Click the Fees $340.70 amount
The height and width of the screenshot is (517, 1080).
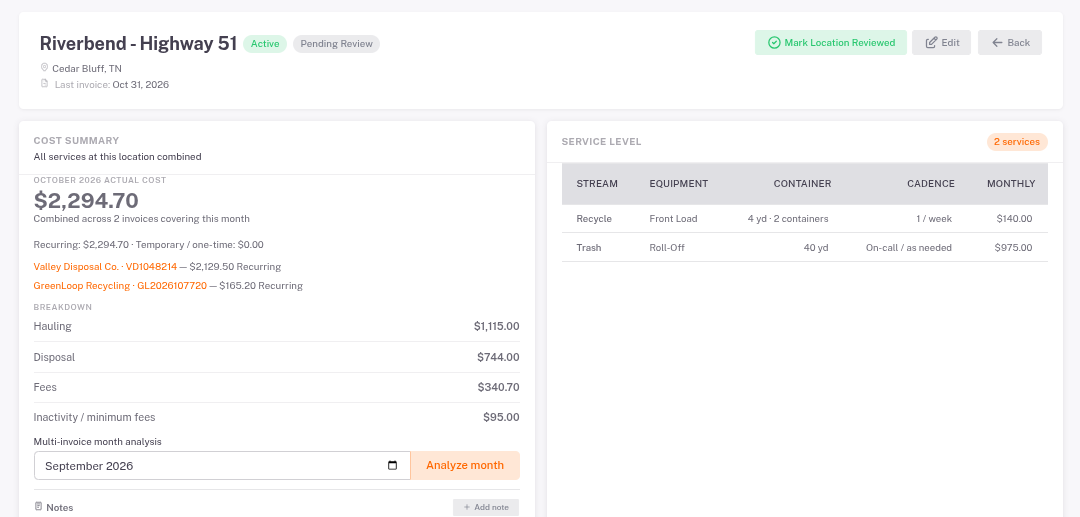point(499,388)
